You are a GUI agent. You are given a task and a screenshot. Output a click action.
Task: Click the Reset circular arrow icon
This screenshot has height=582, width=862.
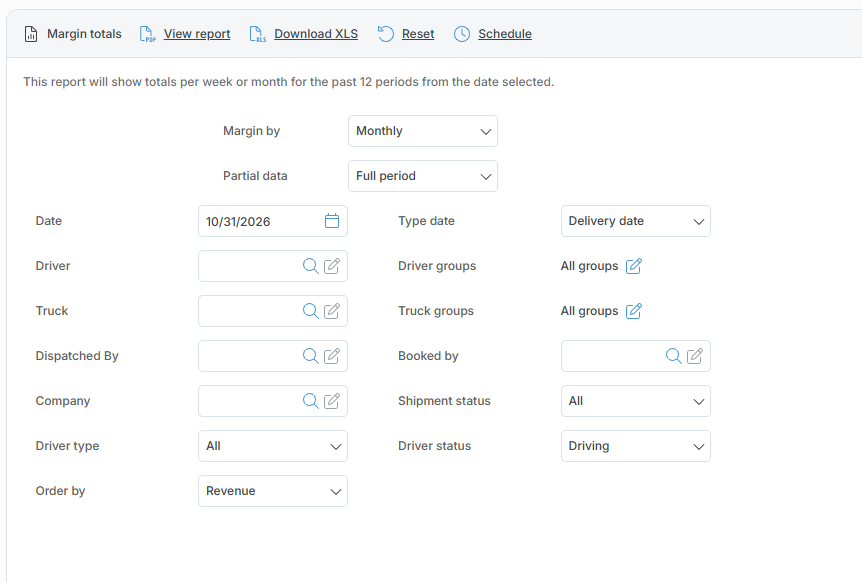386,34
